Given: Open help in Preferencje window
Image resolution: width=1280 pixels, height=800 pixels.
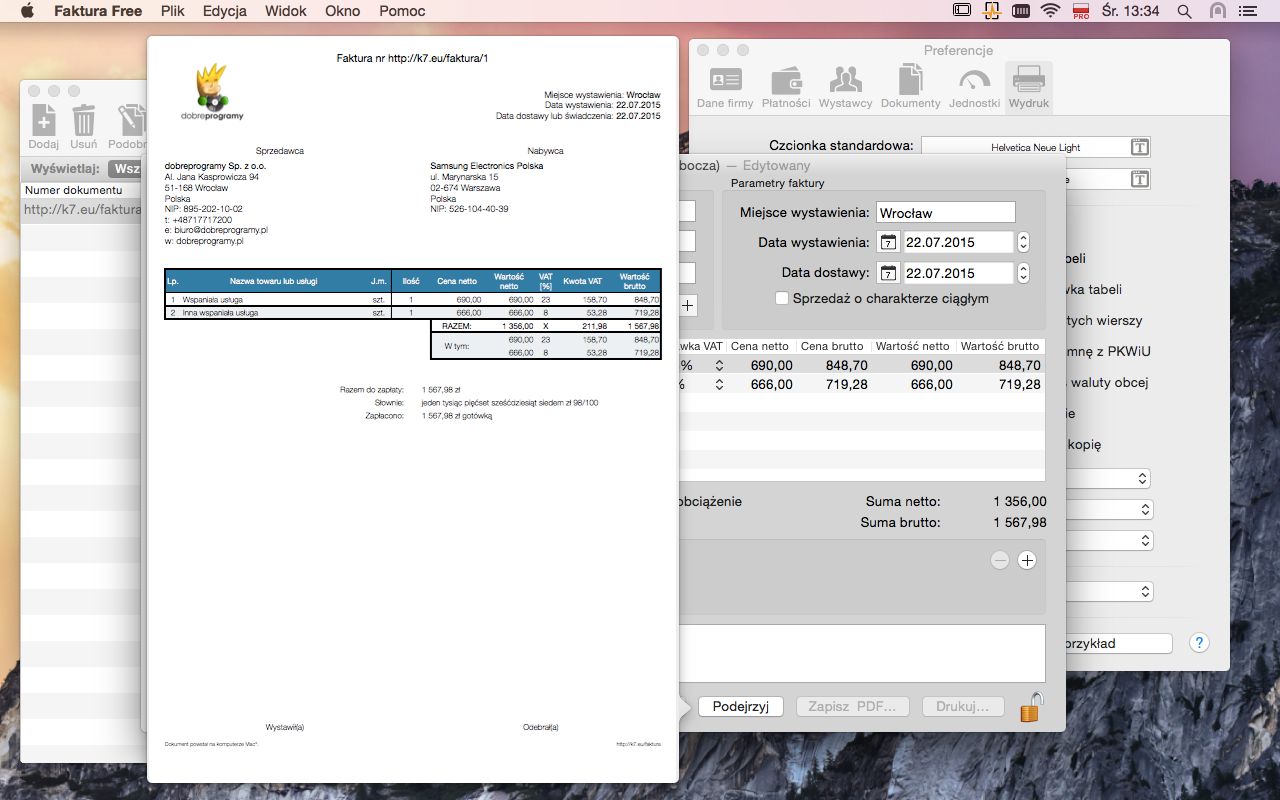Looking at the screenshot, I should coord(1199,643).
